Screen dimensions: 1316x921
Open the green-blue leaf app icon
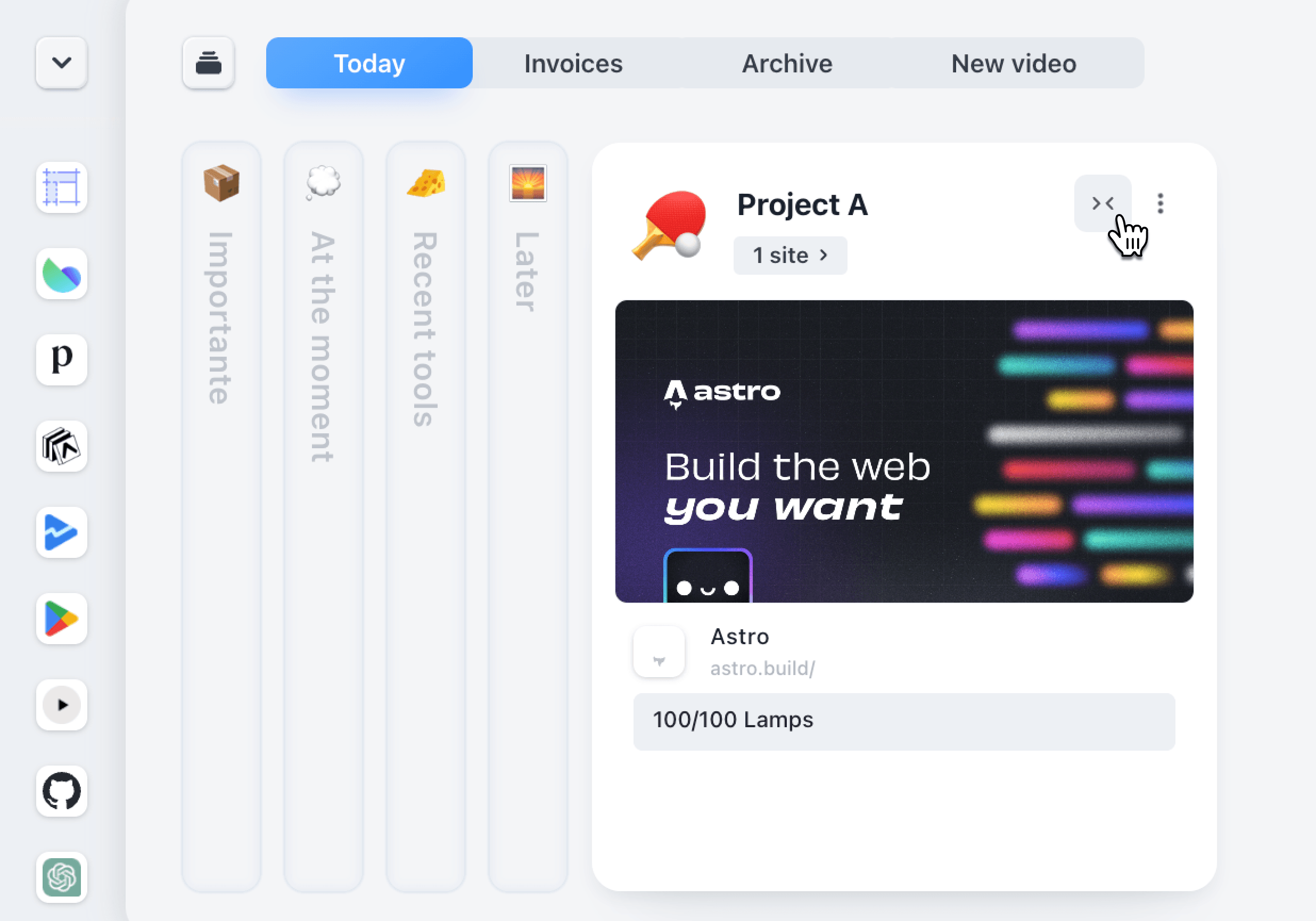point(61,274)
